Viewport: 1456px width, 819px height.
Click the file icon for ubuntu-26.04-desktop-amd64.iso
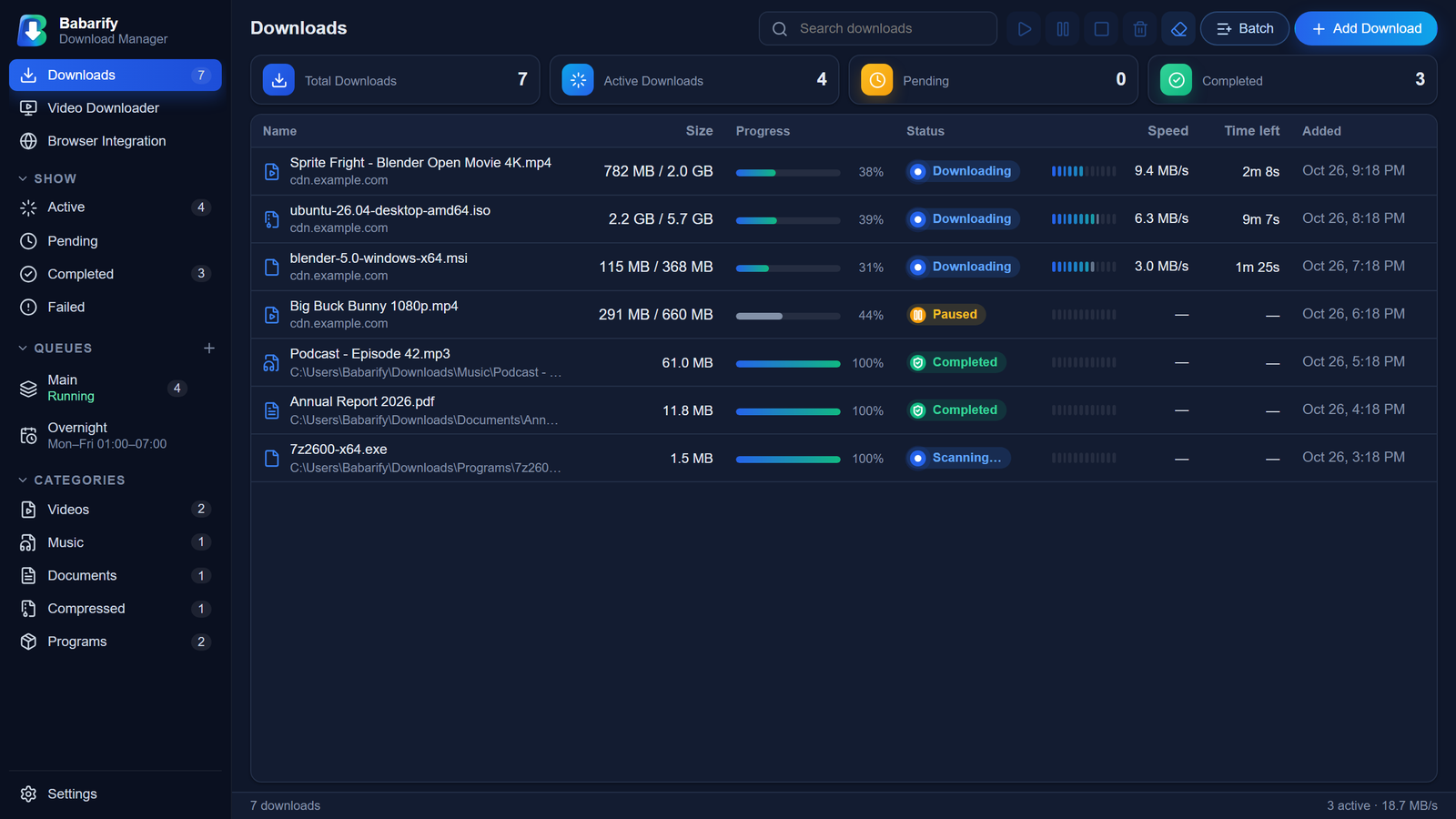coord(271,219)
